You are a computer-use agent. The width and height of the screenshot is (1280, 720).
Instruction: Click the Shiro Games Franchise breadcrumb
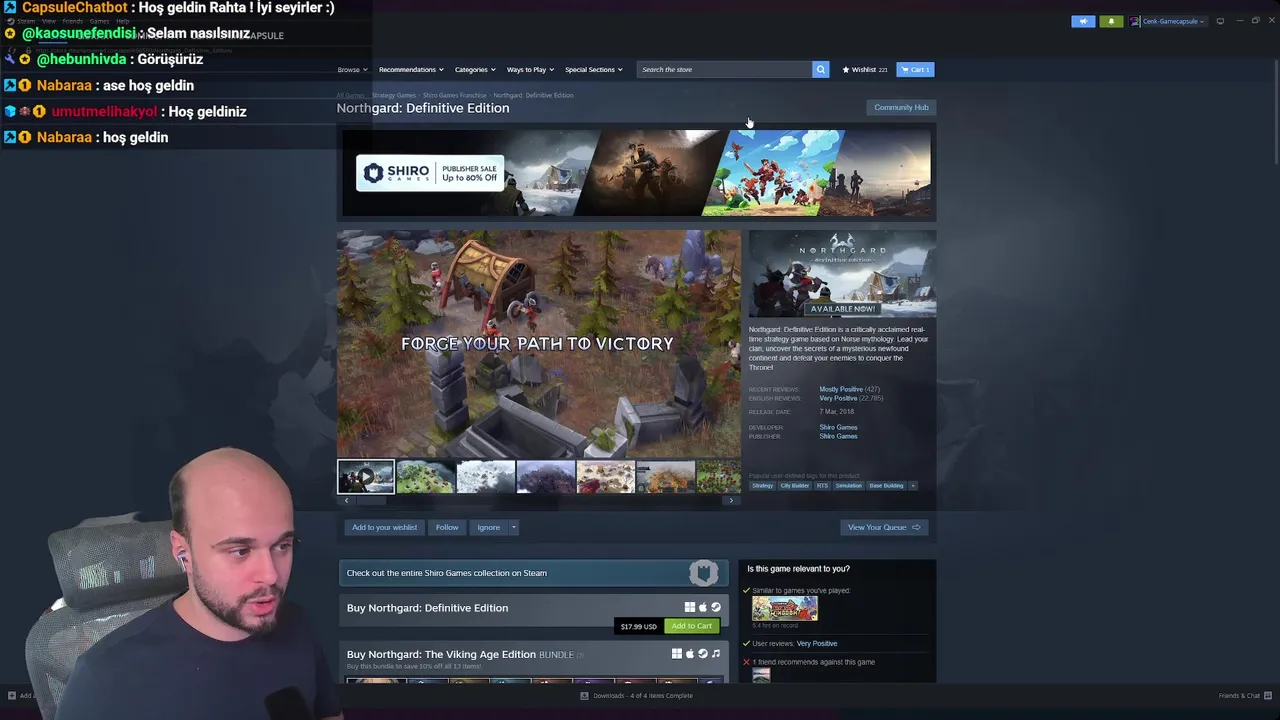click(x=454, y=95)
